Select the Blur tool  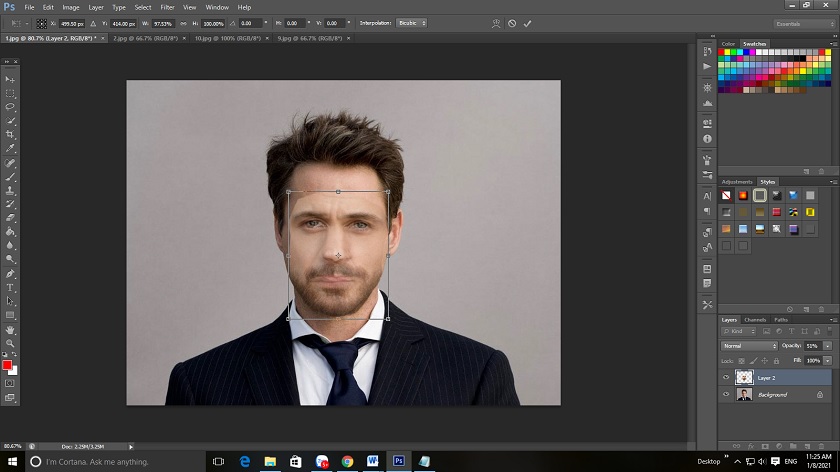click(x=10, y=245)
